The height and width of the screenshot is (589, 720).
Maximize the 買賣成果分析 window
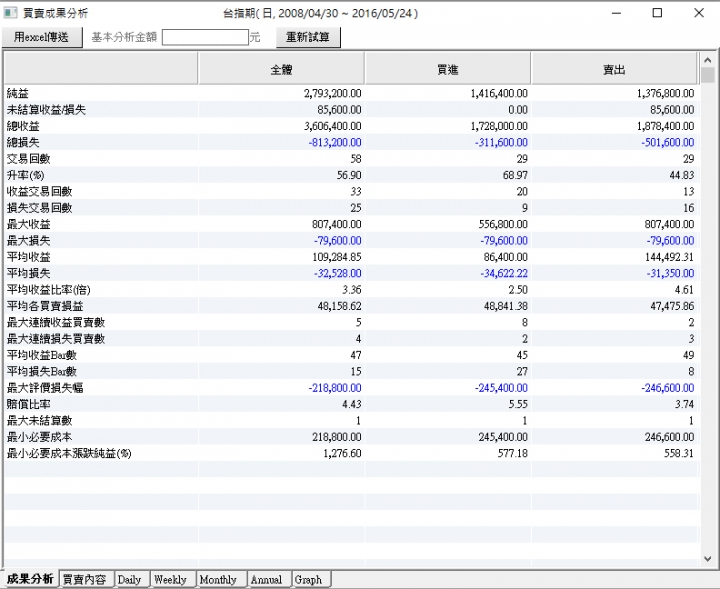pyautogui.click(x=657, y=13)
